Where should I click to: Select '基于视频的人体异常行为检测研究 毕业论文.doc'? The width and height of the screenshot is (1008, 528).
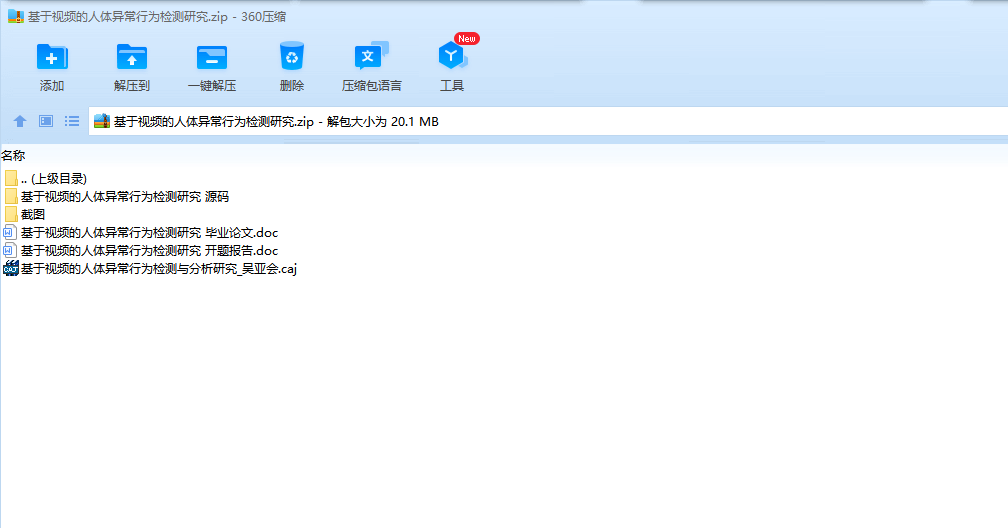coord(149,233)
